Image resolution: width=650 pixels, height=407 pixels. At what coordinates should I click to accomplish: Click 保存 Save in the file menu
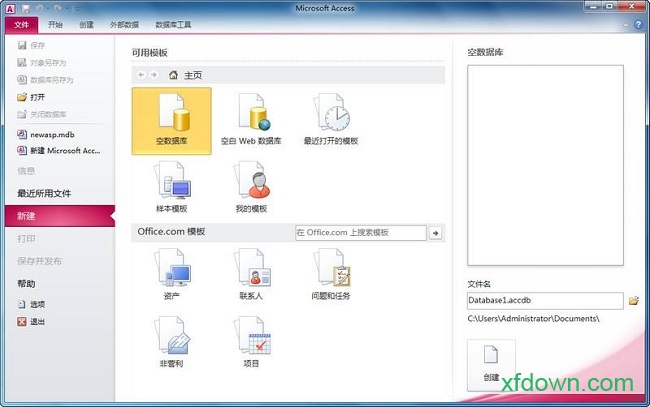(32, 45)
